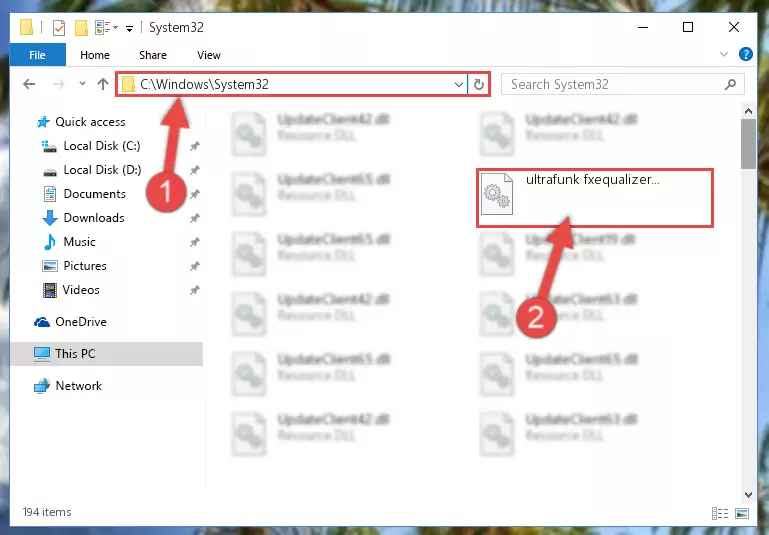This screenshot has width=769, height=535.
Task: Click the vertical scrollbar thumb
Action: click(x=748, y=144)
